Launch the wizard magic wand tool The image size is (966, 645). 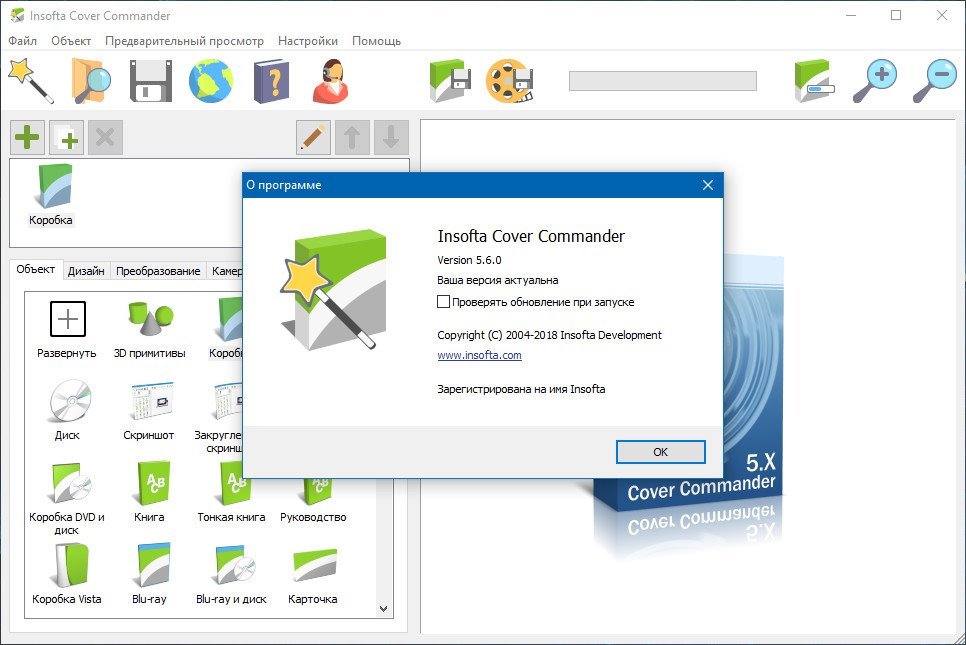[x=31, y=80]
